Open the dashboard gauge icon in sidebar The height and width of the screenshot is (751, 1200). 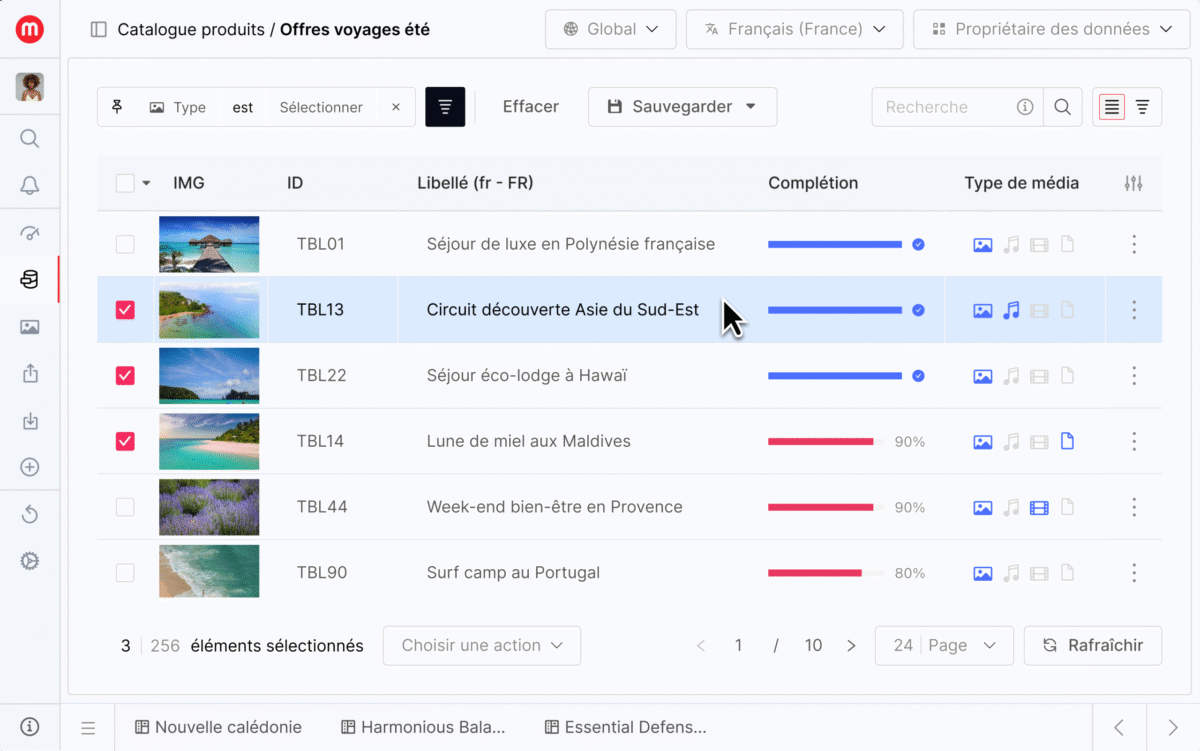30,233
